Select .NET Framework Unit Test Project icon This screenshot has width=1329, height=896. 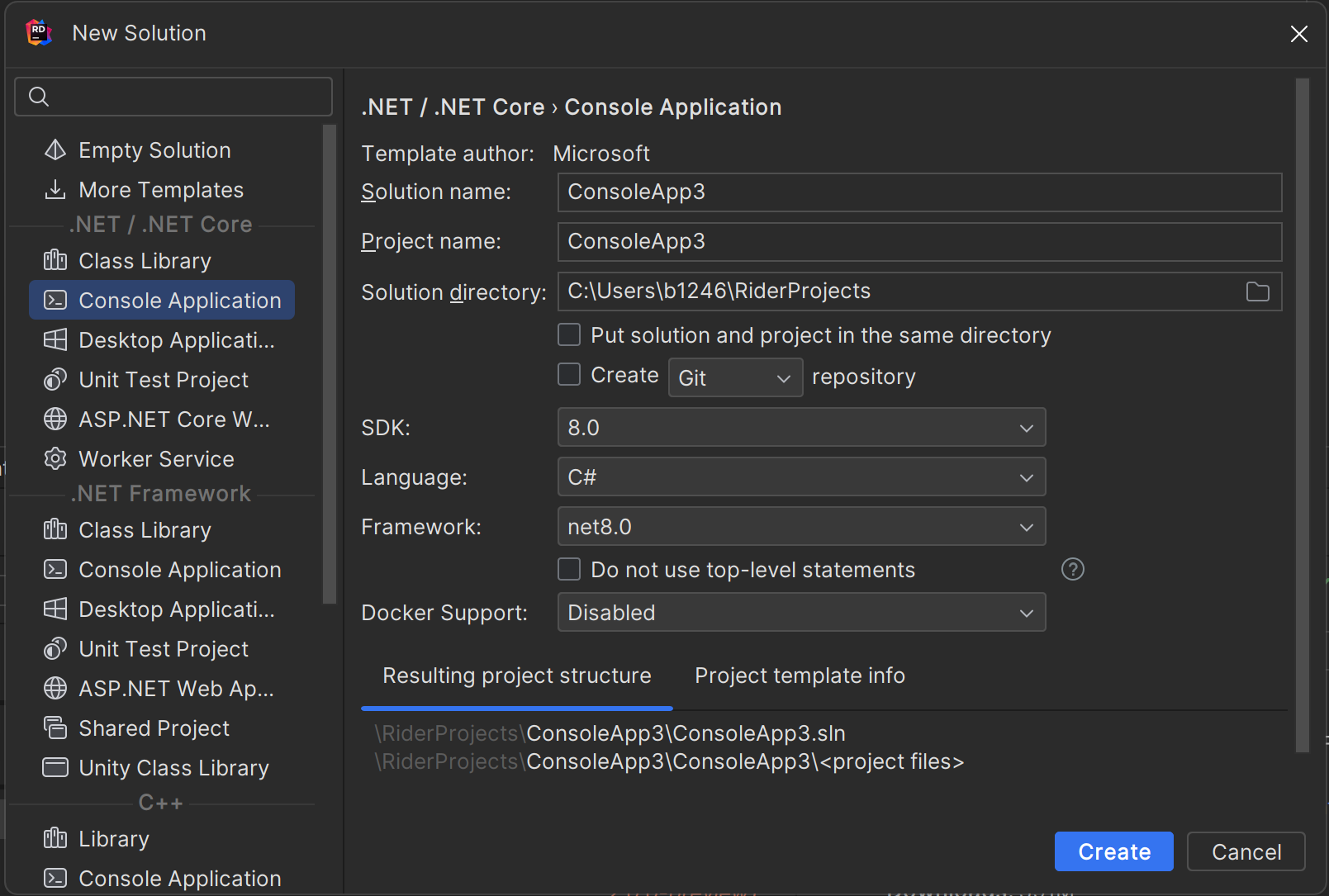click(x=55, y=649)
